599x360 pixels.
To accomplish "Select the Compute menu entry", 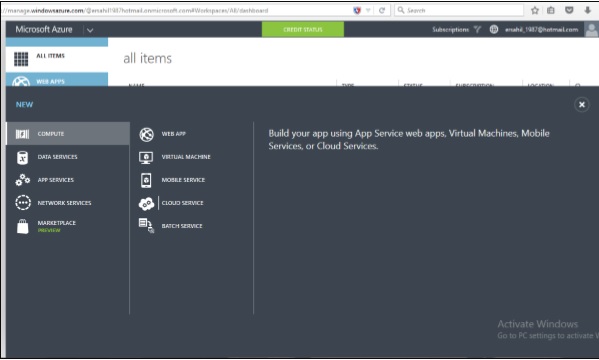I will coord(68,134).
